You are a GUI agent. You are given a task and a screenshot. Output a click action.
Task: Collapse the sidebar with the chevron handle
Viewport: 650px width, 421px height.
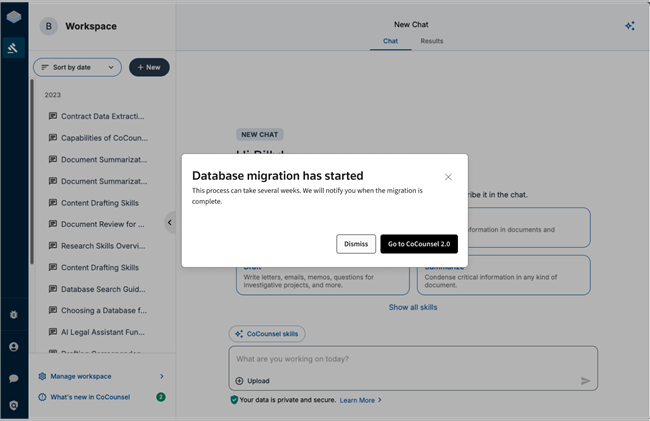(x=169, y=223)
